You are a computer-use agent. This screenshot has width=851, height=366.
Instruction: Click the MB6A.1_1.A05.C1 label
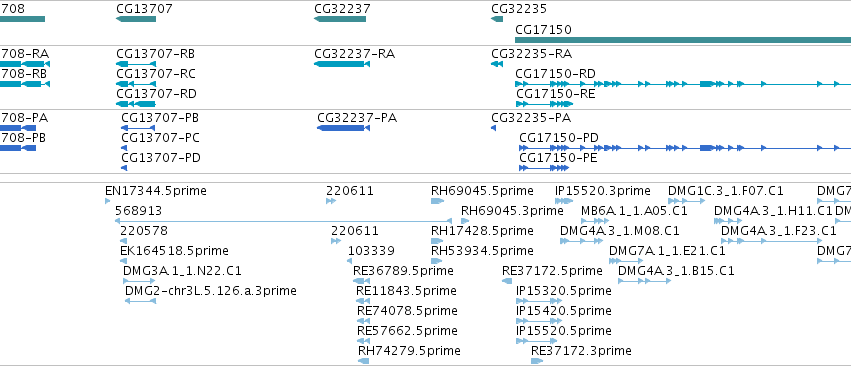[x=634, y=211]
